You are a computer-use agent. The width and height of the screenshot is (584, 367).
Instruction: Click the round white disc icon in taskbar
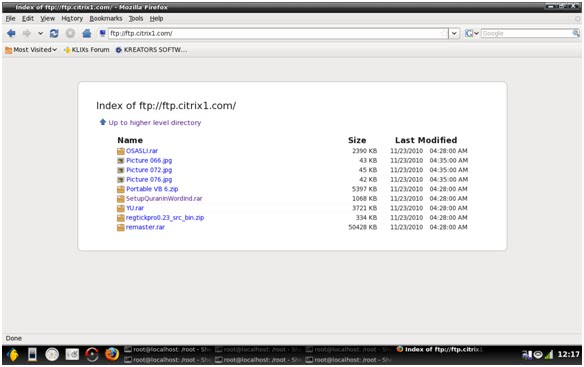52,354
